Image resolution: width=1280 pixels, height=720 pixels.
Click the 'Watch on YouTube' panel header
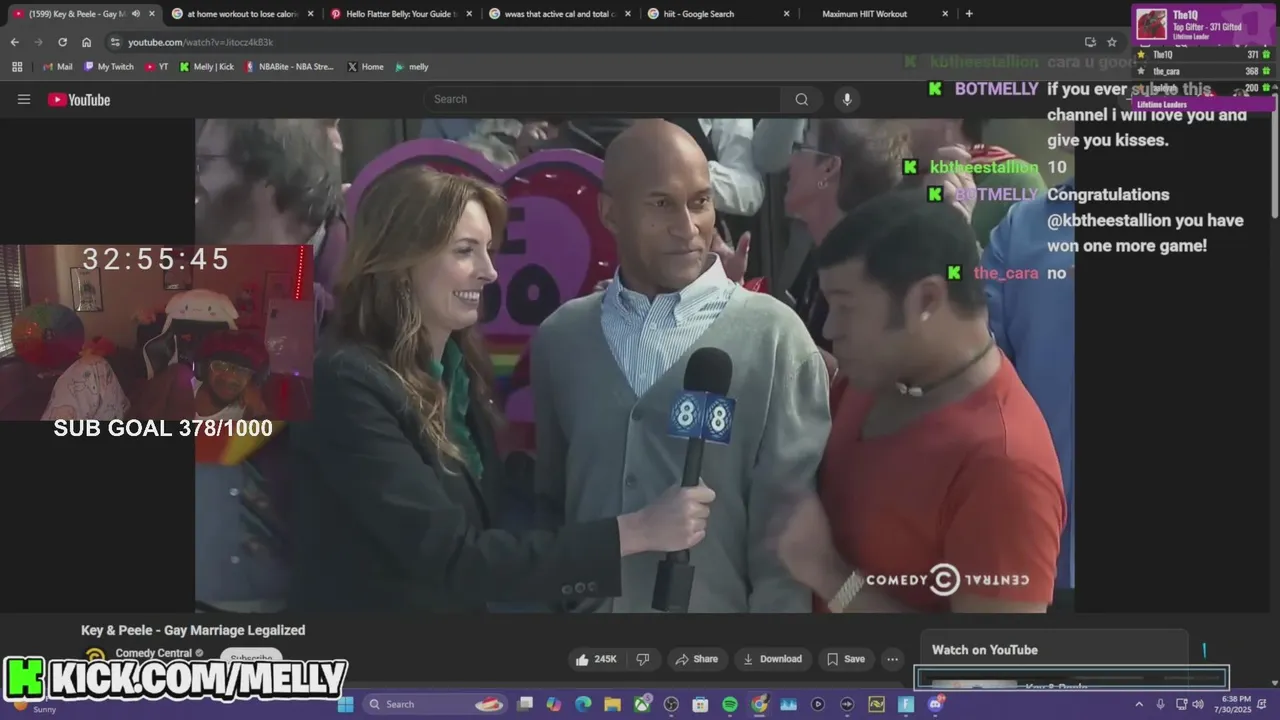[x=984, y=650]
